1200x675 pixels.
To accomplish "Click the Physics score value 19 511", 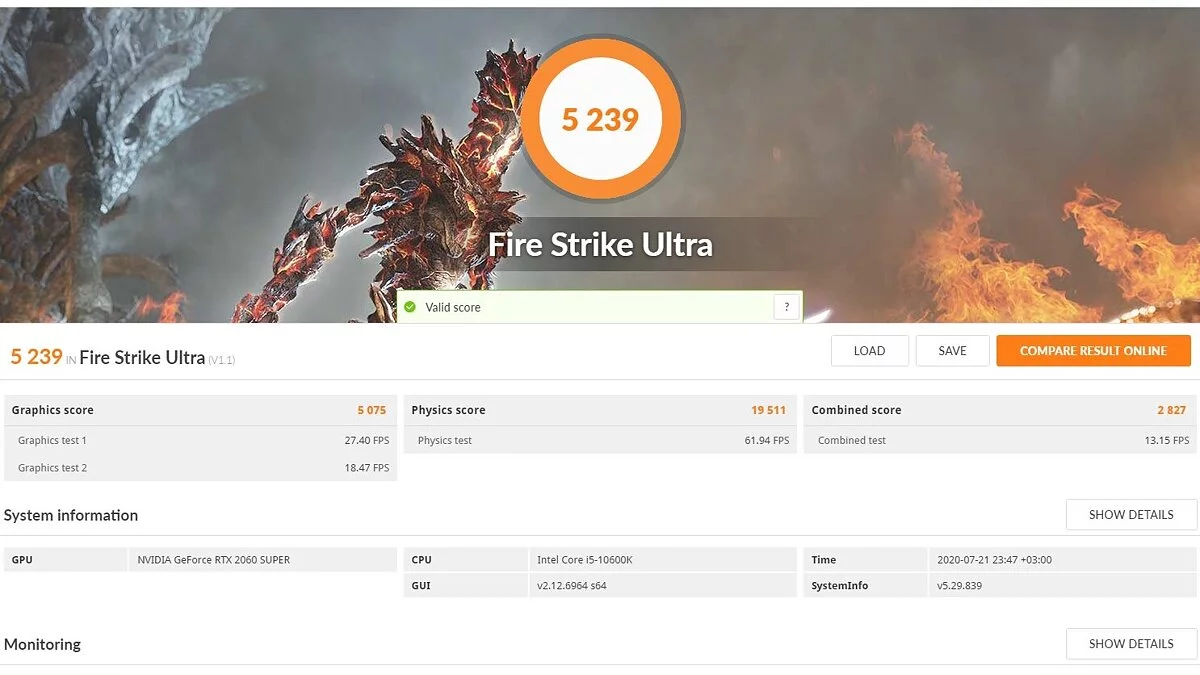I will [768, 410].
